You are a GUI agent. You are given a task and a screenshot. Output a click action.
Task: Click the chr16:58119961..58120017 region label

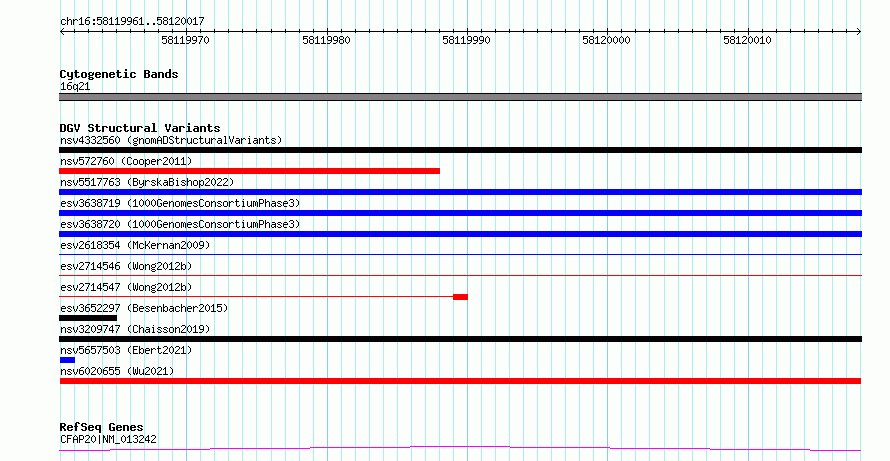(x=132, y=22)
